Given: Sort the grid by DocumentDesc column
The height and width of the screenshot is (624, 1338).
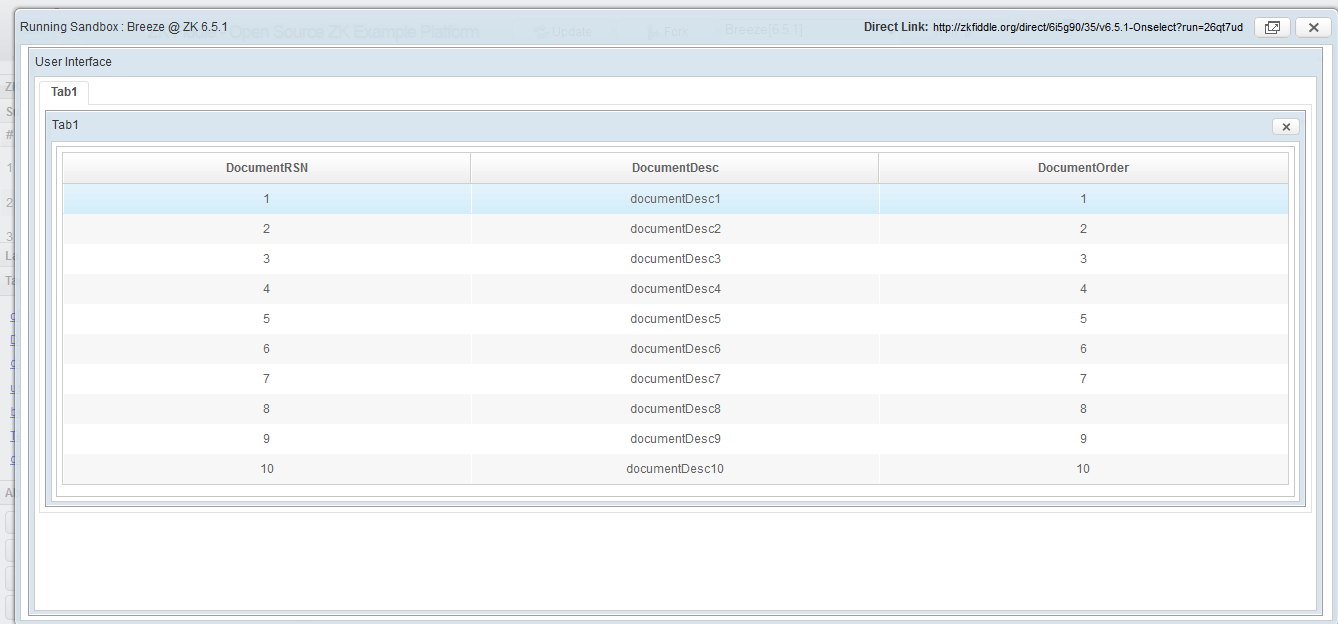Looking at the screenshot, I should 674,167.
